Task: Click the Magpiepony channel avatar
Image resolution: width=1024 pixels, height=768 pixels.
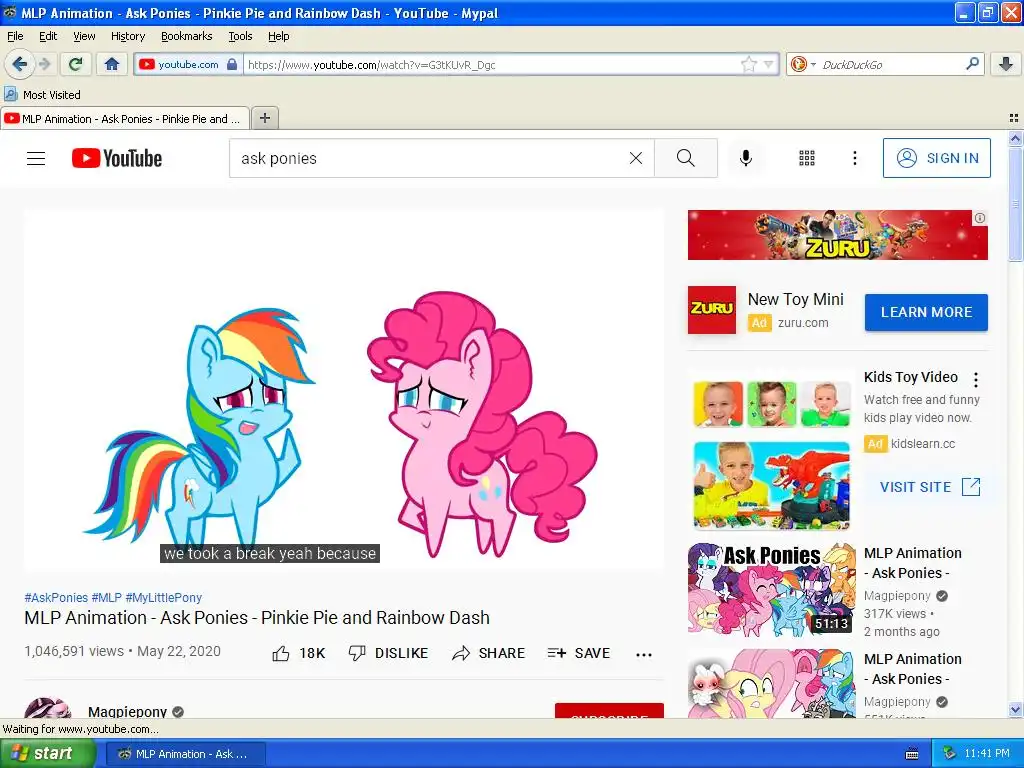Action: tap(48, 709)
